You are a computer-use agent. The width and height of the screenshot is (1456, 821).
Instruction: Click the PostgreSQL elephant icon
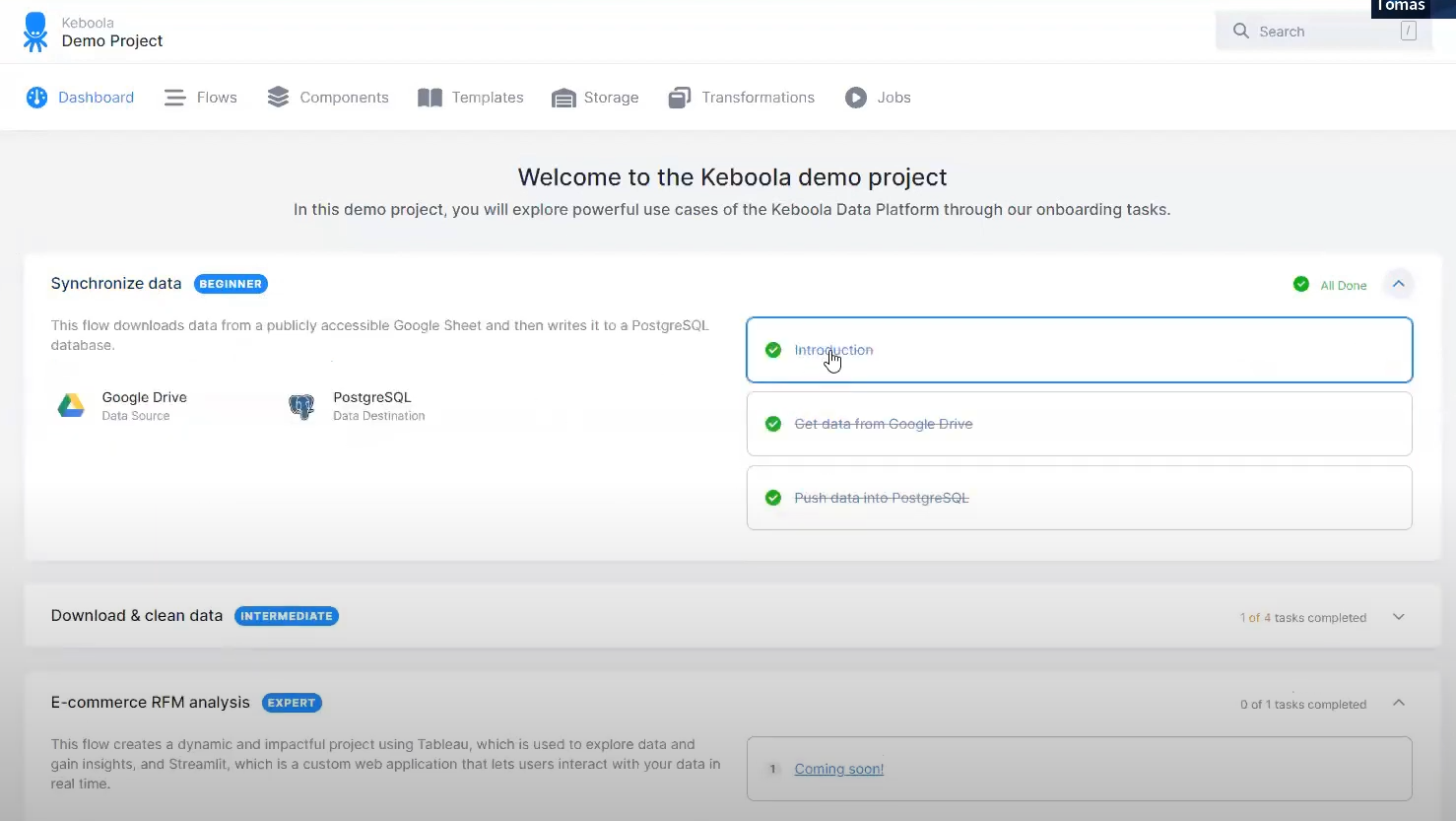(x=301, y=406)
